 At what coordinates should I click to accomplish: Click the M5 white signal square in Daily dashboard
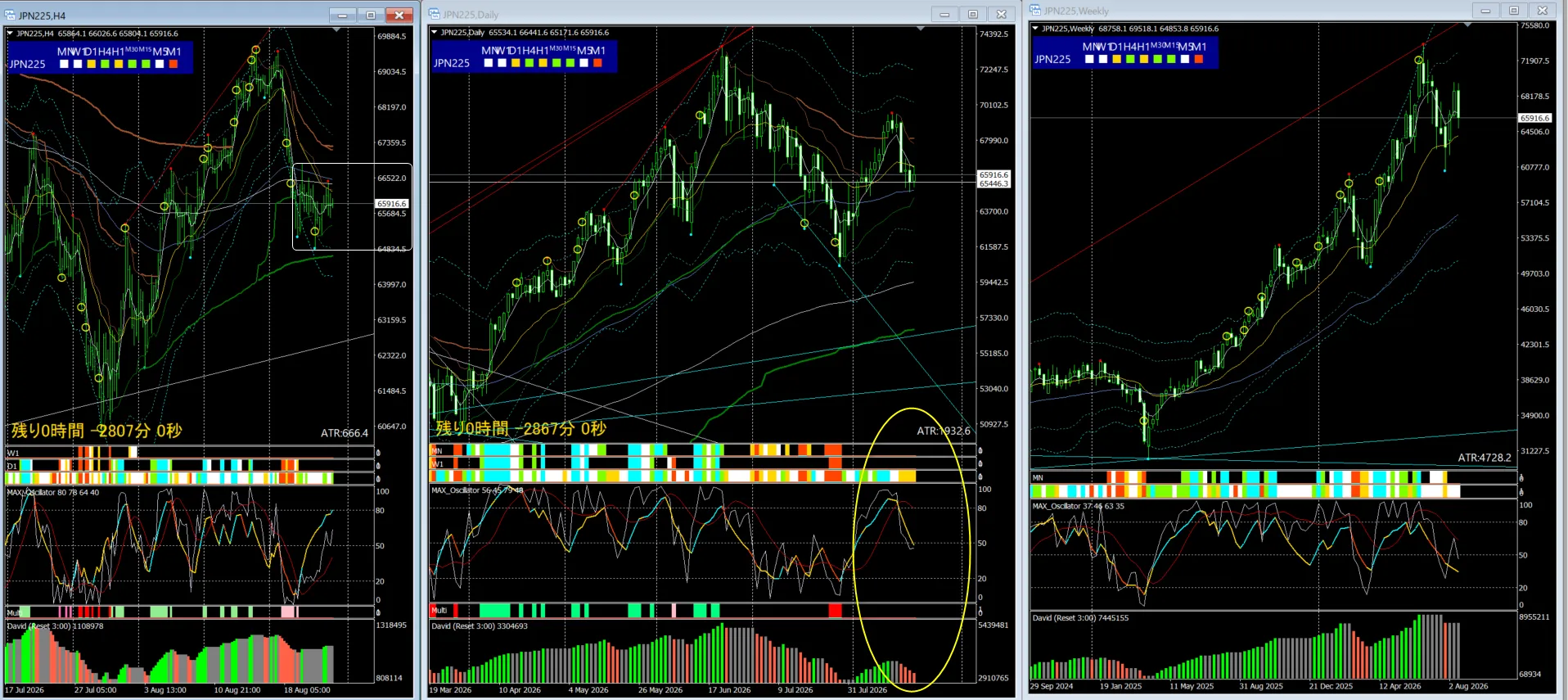pyautogui.click(x=583, y=63)
